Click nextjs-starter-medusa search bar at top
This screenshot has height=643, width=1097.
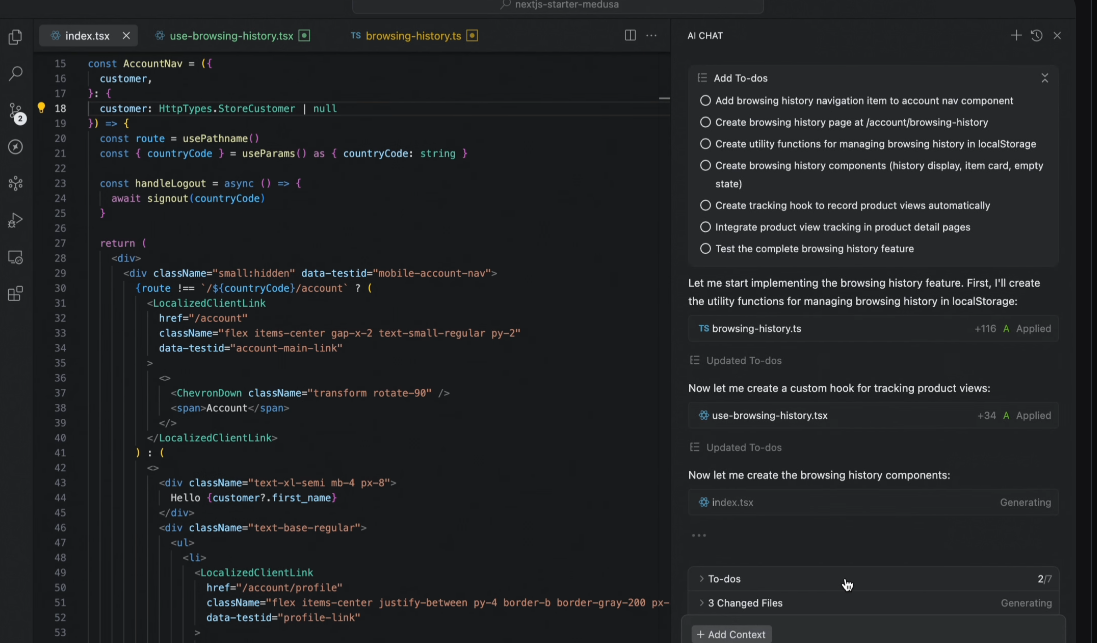pyautogui.click(x=558, y=6)
